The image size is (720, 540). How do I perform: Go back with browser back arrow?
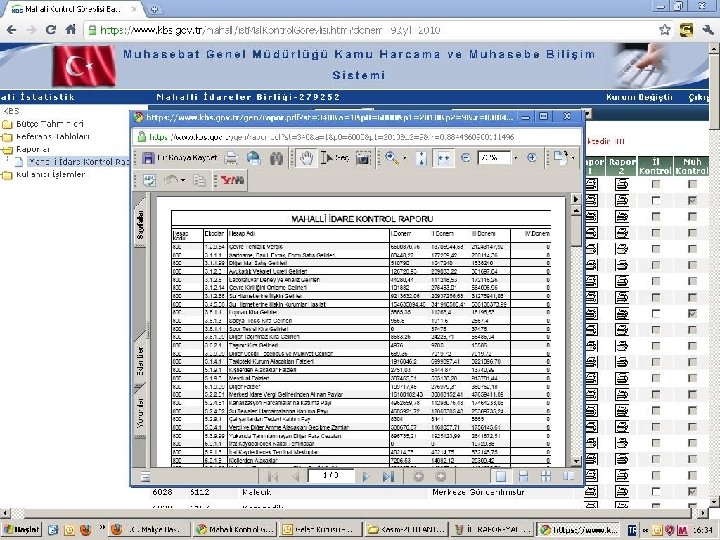pyautogui.click(x=11, y=30)
